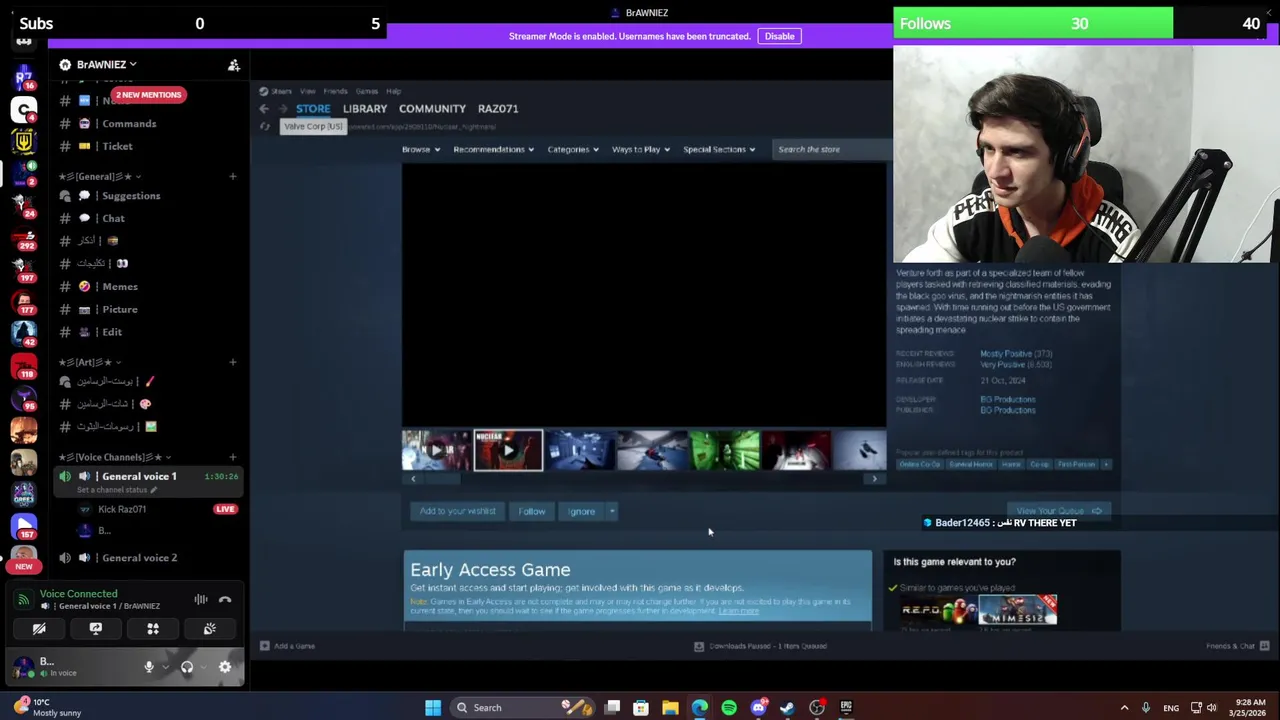Open Steam View menu
Viewport: 1280px width, 720px height.
308,91
